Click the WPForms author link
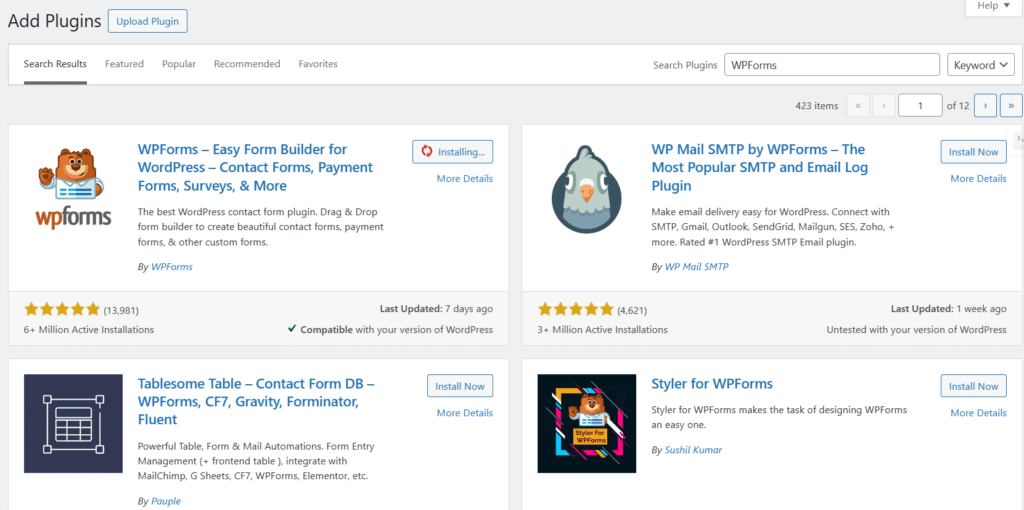Image resolution: width=1024 pixels, height=510 pixels. [172, 266]
